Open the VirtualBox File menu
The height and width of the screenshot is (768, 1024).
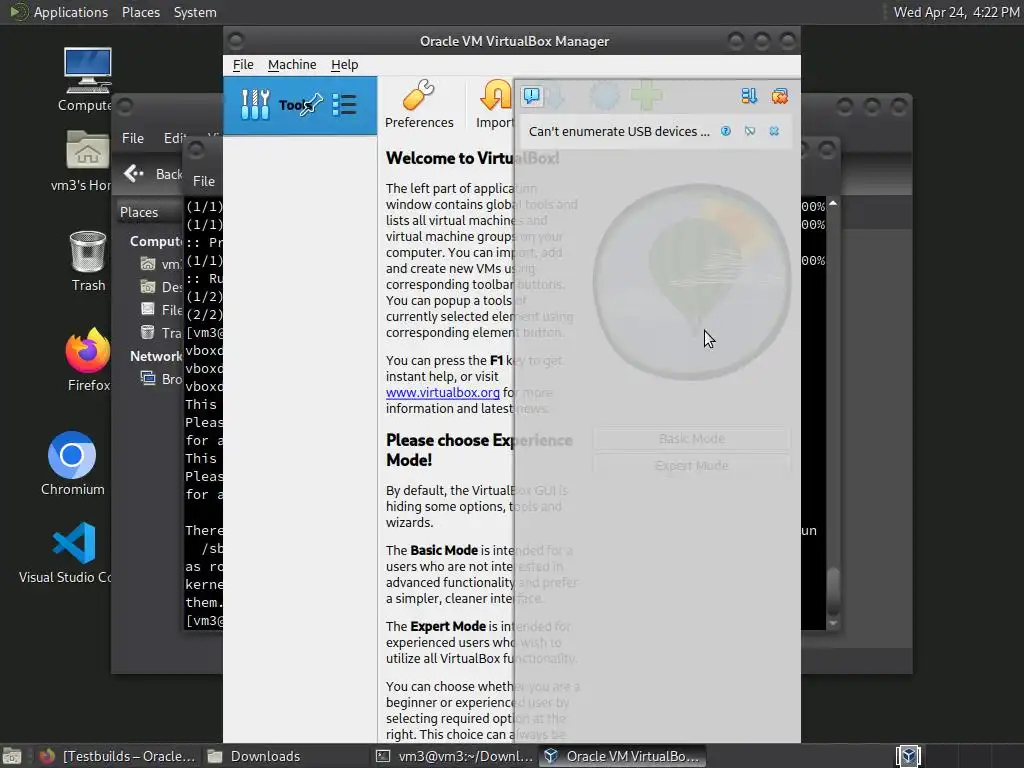tap(243, 65)
